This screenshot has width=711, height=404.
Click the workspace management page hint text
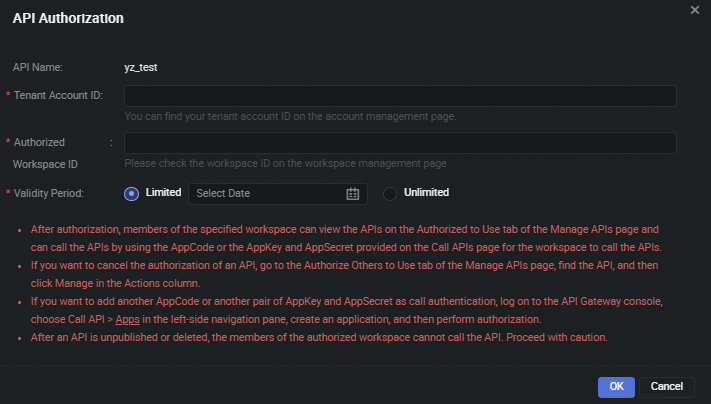(x=285, y=163)
